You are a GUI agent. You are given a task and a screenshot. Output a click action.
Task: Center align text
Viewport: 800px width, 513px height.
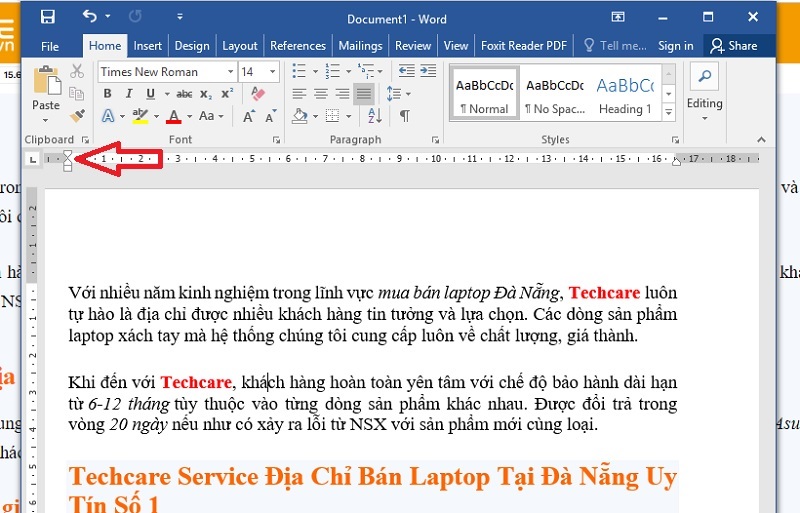[321, 94]
